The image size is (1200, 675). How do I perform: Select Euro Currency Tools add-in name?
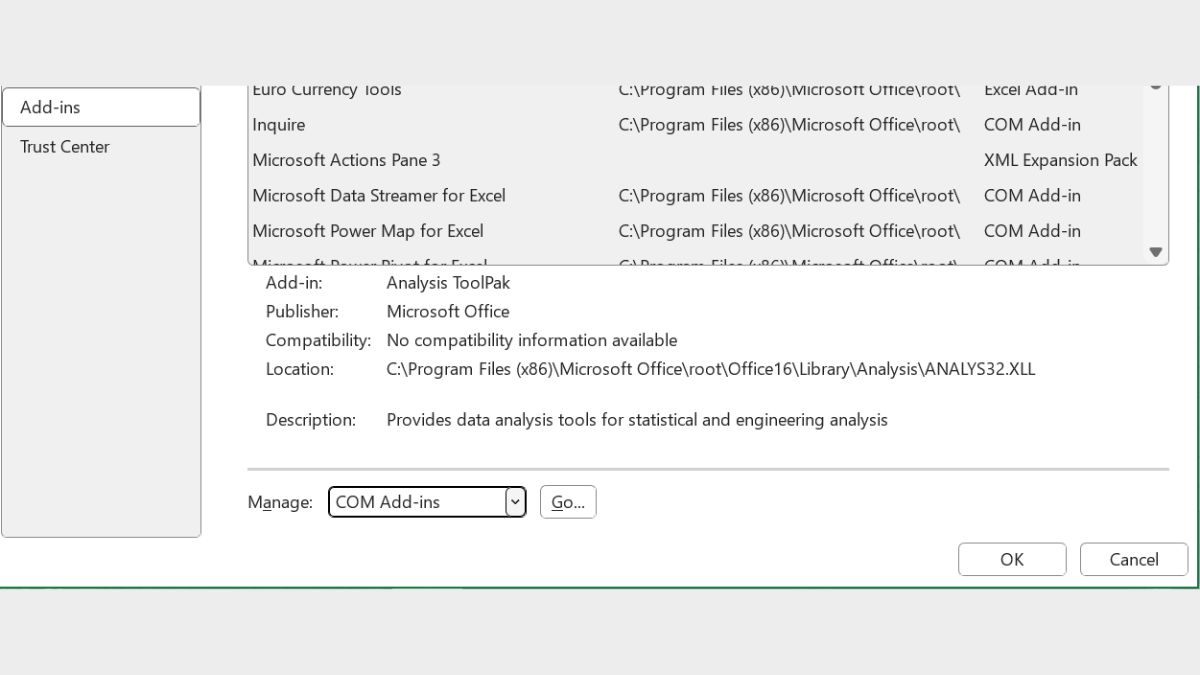click(x=327, y=90)
